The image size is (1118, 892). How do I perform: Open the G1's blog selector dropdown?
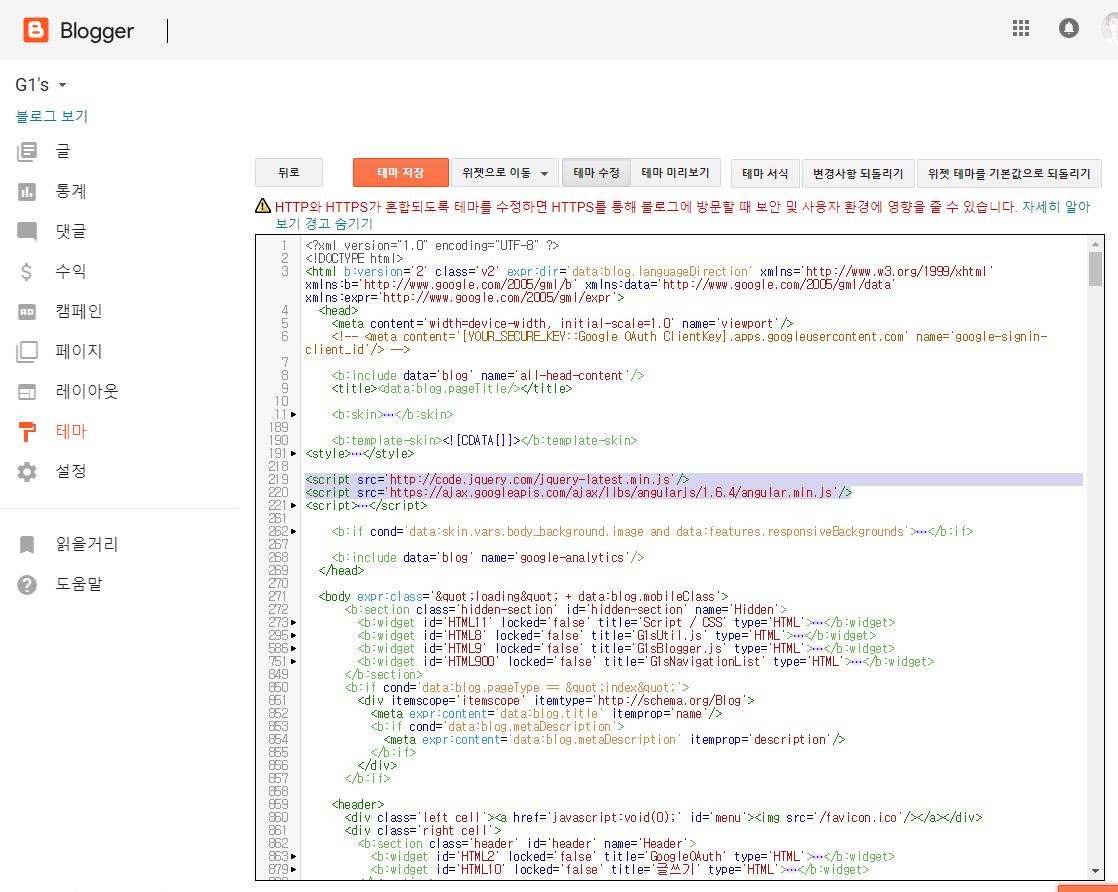41,85
